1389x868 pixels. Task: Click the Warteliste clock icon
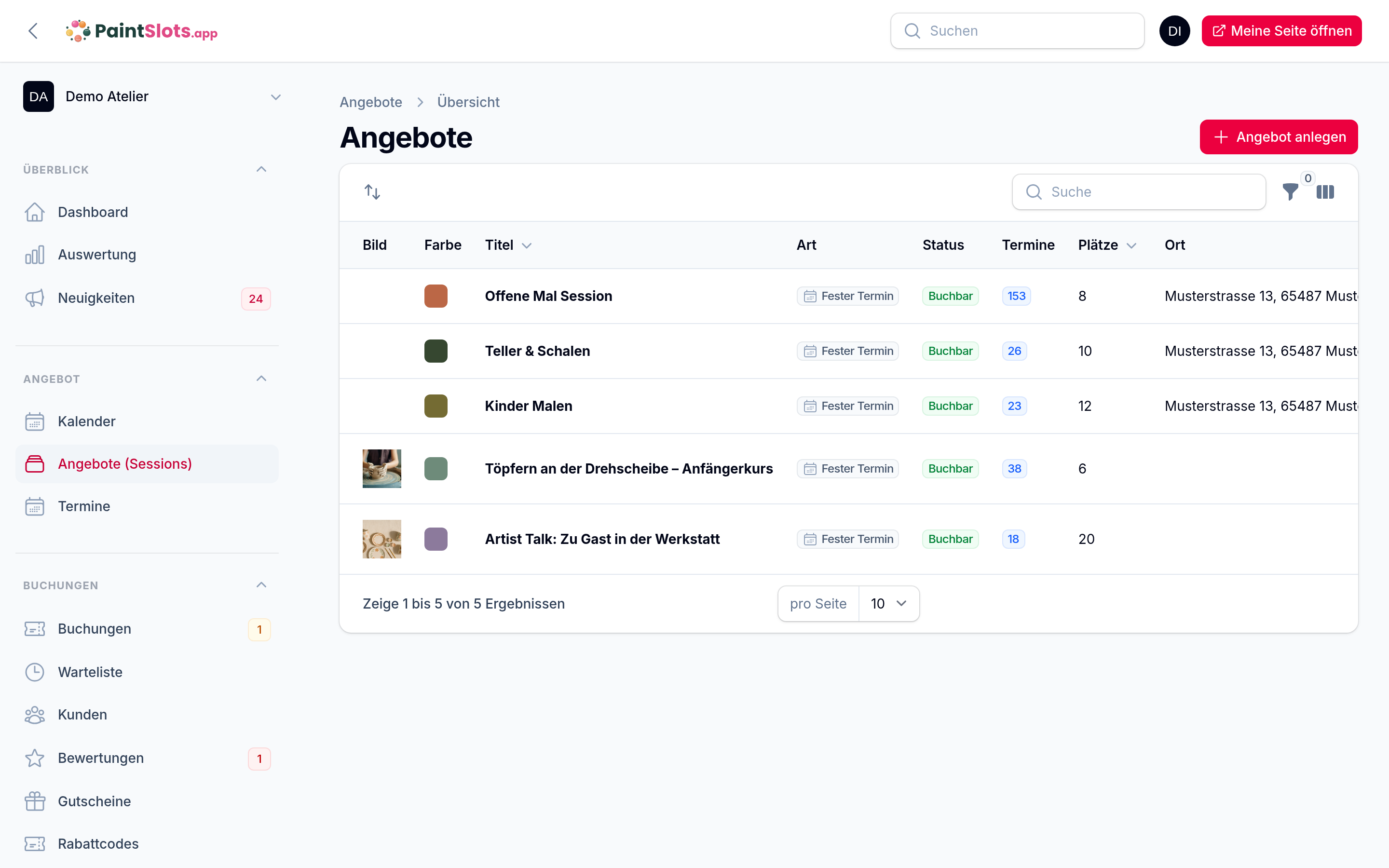34,672
